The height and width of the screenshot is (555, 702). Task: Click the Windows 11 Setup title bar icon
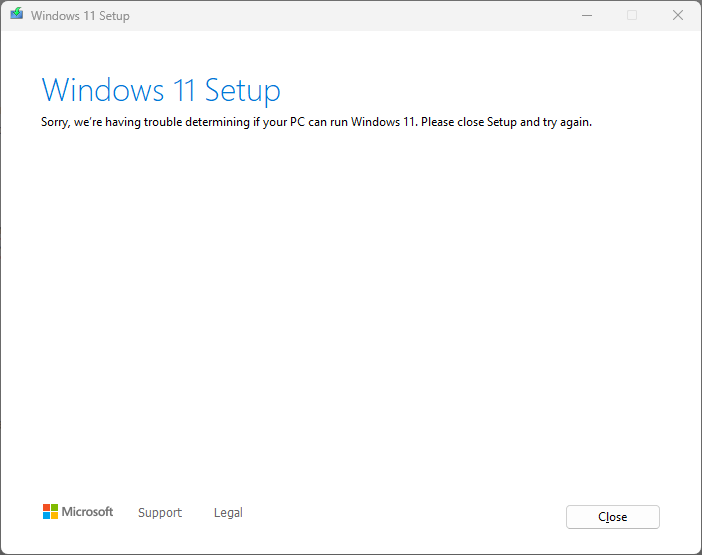tap(17, 14)
